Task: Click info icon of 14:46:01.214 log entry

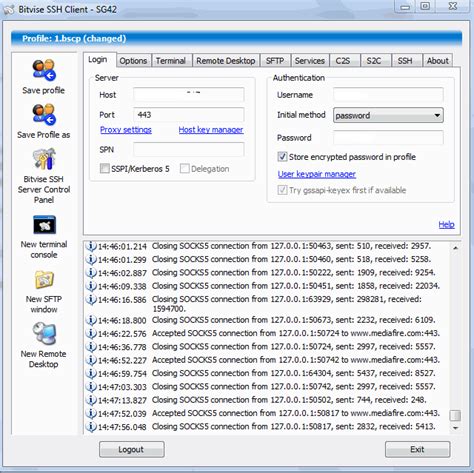Action: tap(91, 246)
